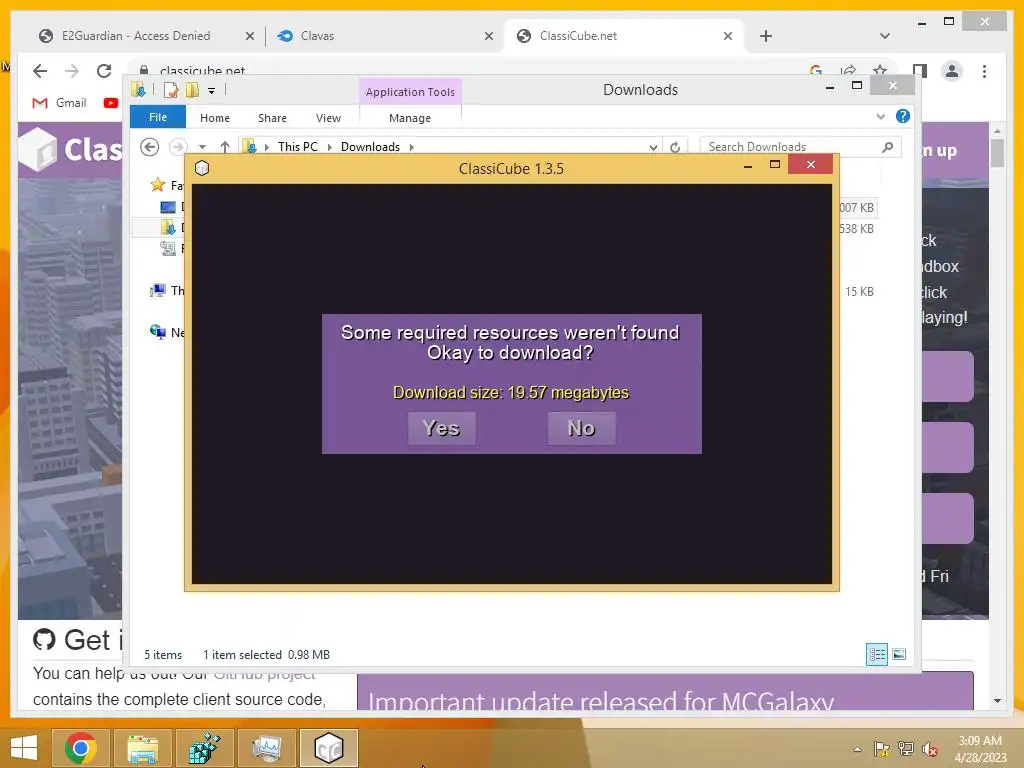The height and width of the screenshot is (768, 1024).
Task: Reload the Chrome page
Action: tap(104, 71)
